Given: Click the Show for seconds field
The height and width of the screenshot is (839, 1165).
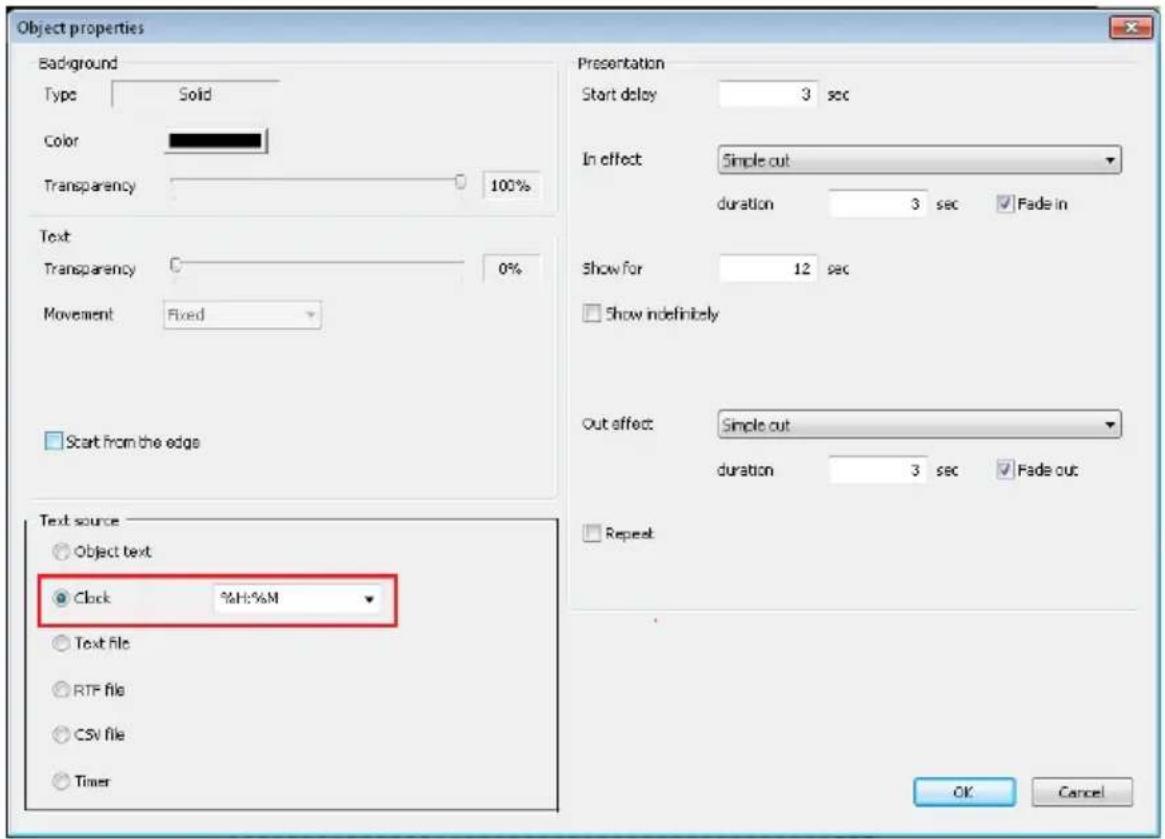Looking at the screenshot, I should click(x=768, y=269).
